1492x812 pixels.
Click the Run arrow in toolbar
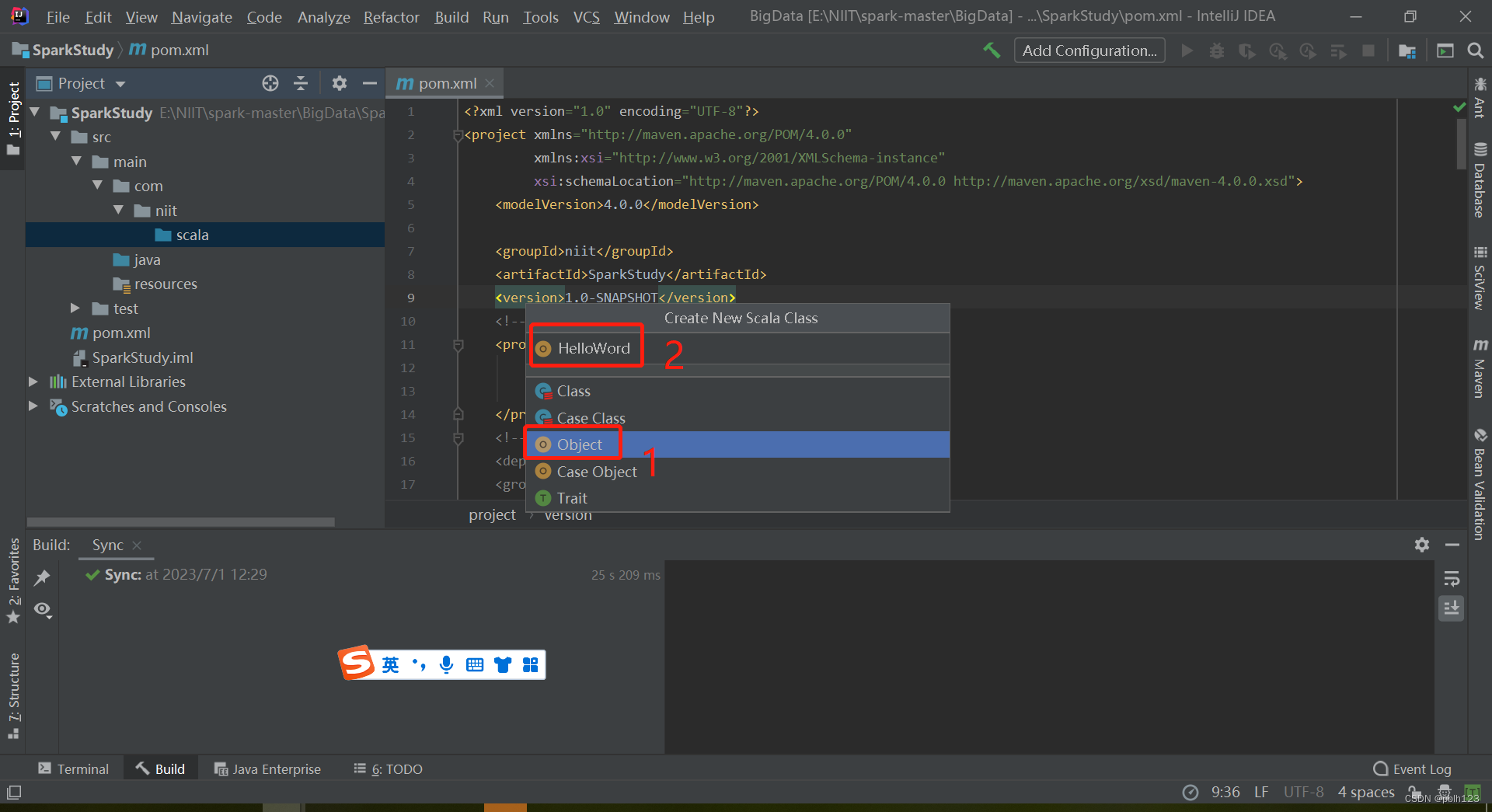click(1187, 51)
